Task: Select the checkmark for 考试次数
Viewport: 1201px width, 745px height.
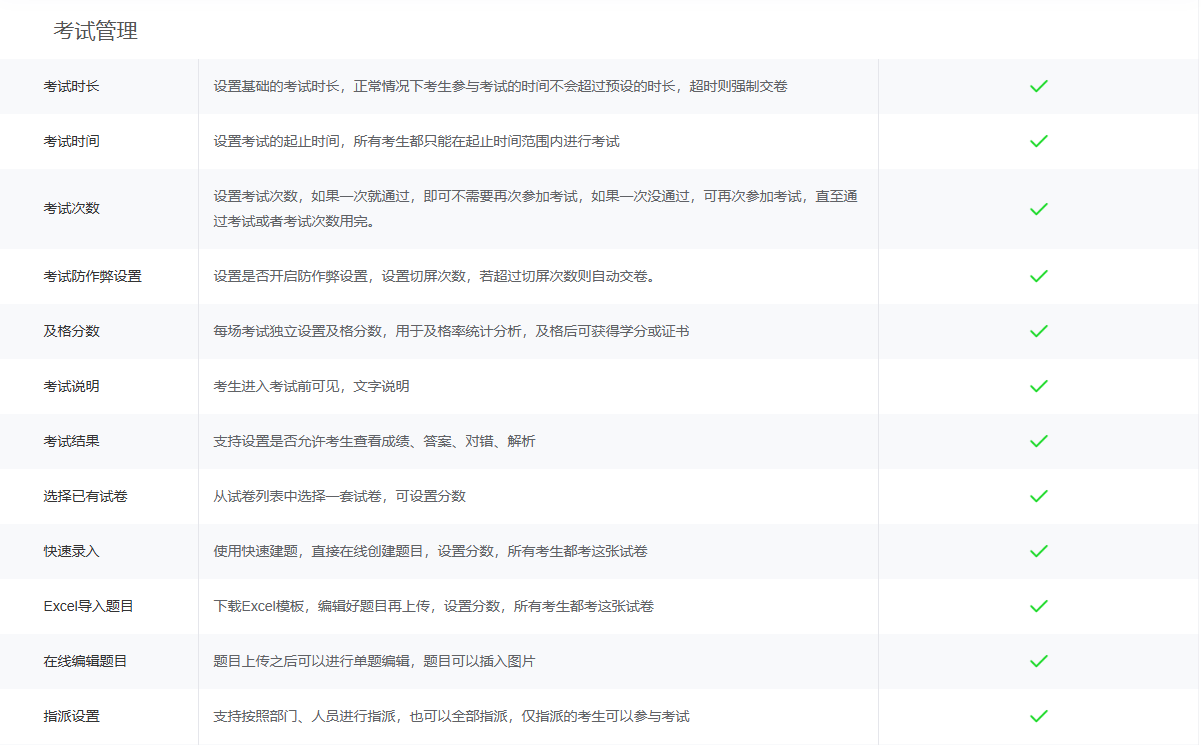Action: (x=1038, y=209)
